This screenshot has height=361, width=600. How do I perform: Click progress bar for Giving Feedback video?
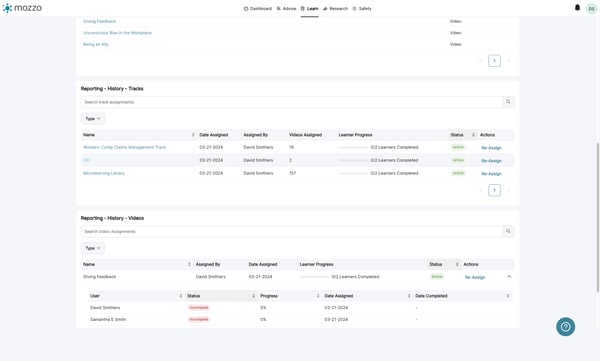315,277
